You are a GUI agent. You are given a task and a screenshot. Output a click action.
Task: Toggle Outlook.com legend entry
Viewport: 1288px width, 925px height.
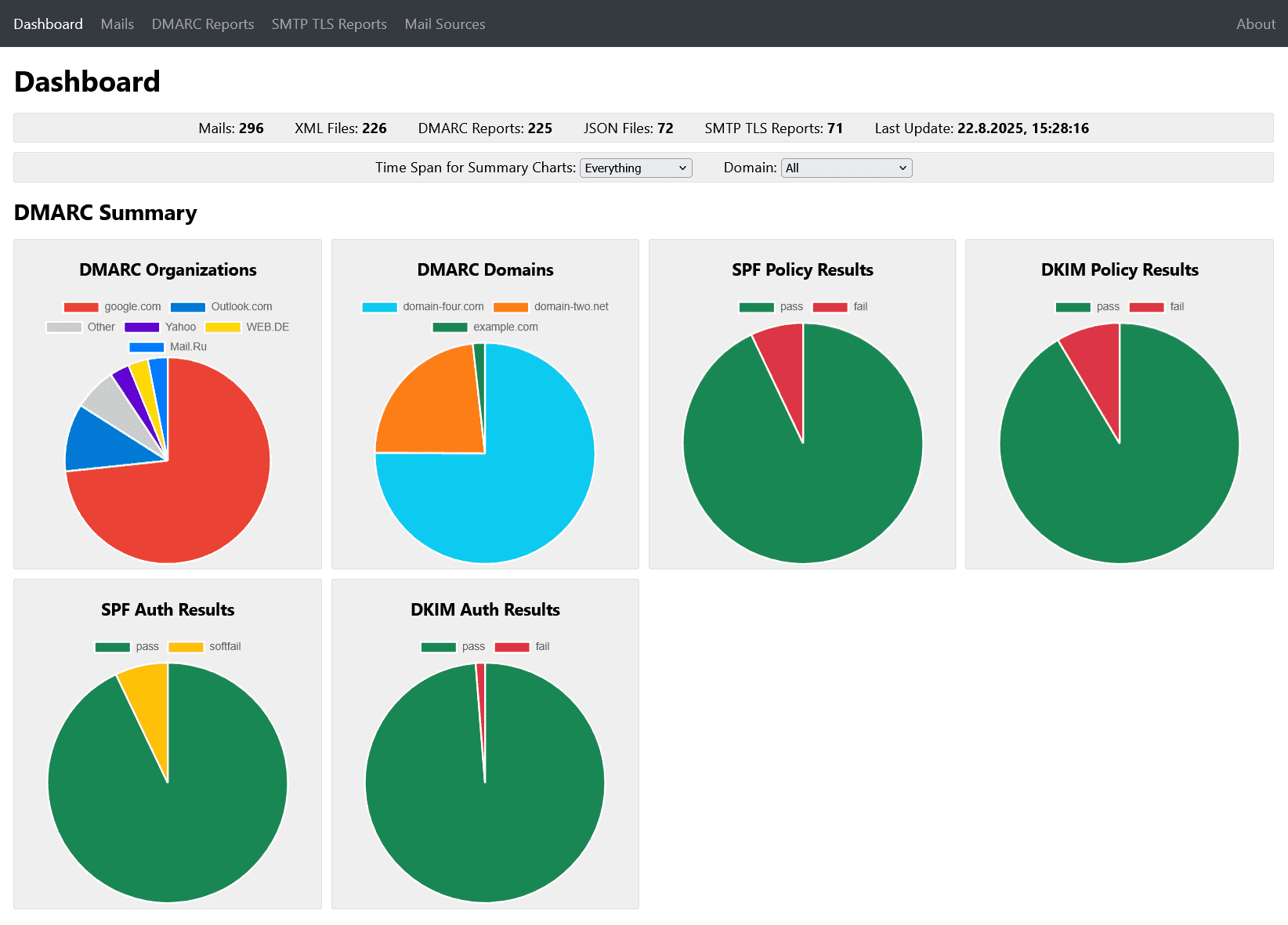[221, 307]
